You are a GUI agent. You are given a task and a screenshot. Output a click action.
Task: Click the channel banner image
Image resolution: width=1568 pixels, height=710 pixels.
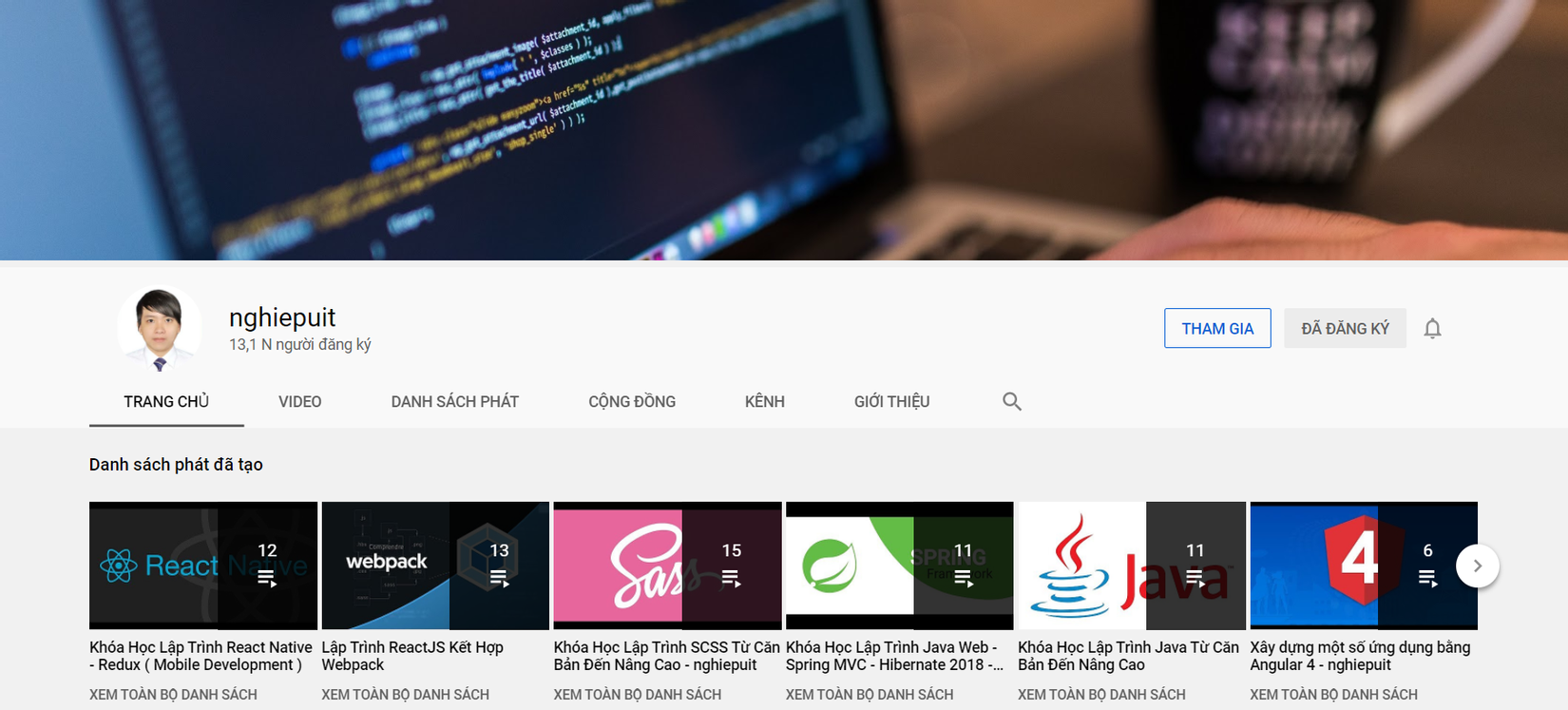coord(784,130)
